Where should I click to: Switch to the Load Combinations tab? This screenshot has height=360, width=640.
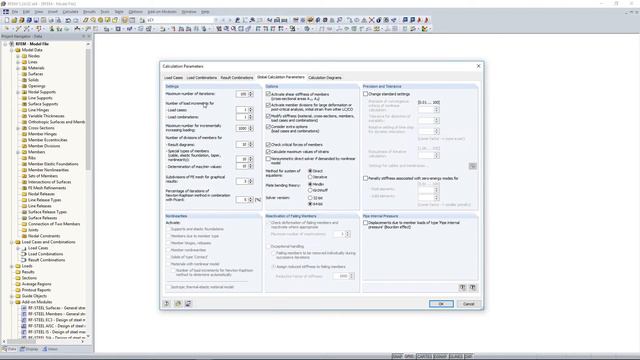(202, 78)
